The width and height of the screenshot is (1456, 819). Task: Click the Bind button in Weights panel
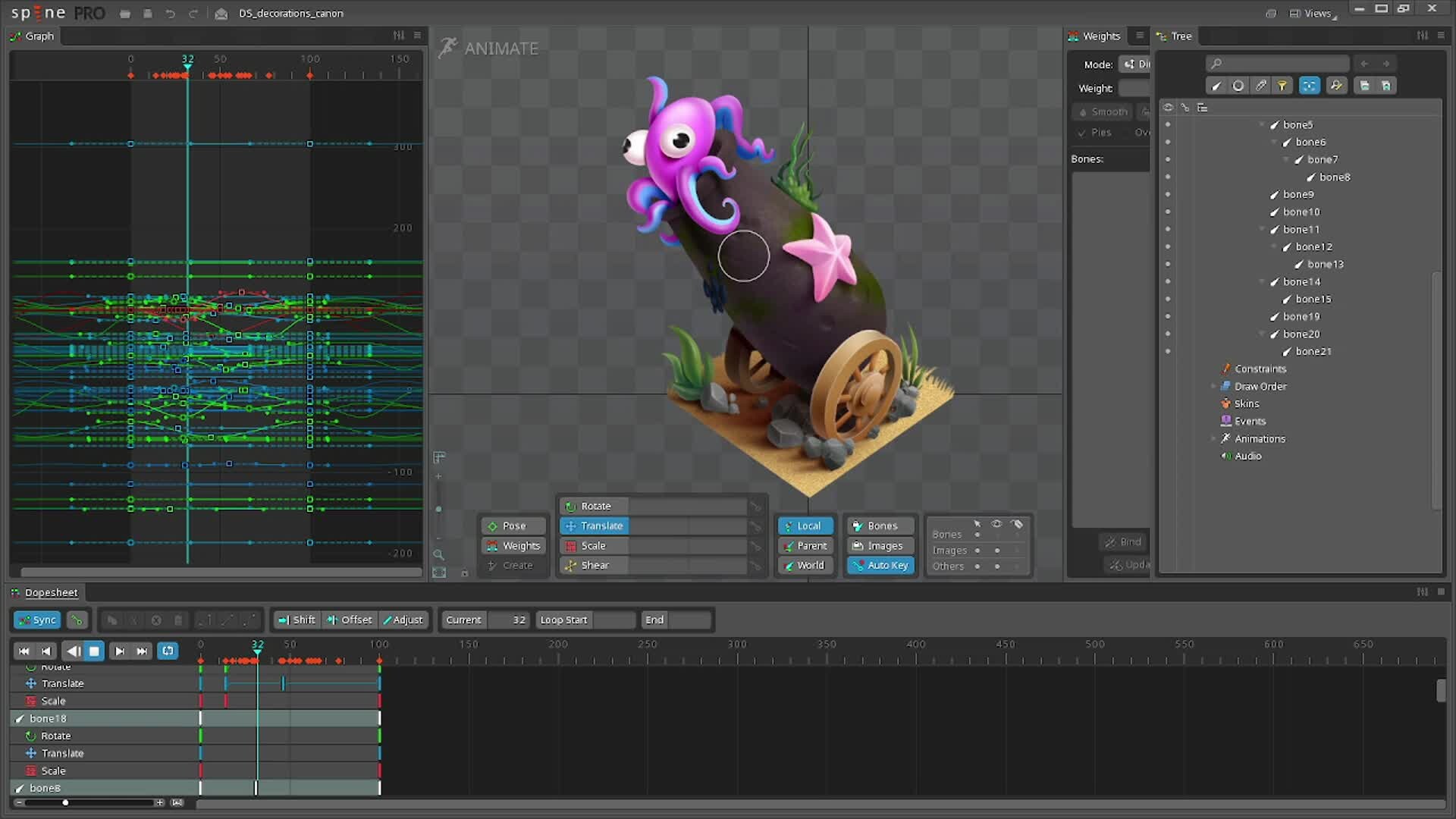1124,541
